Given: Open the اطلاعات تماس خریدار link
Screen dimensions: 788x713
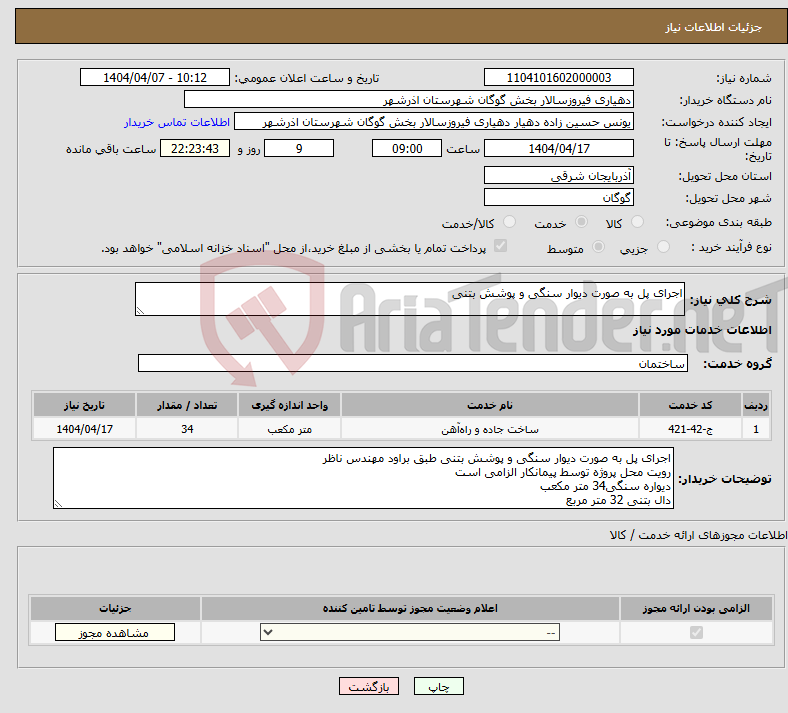Looking at the screenshot, I should (177, 122).
